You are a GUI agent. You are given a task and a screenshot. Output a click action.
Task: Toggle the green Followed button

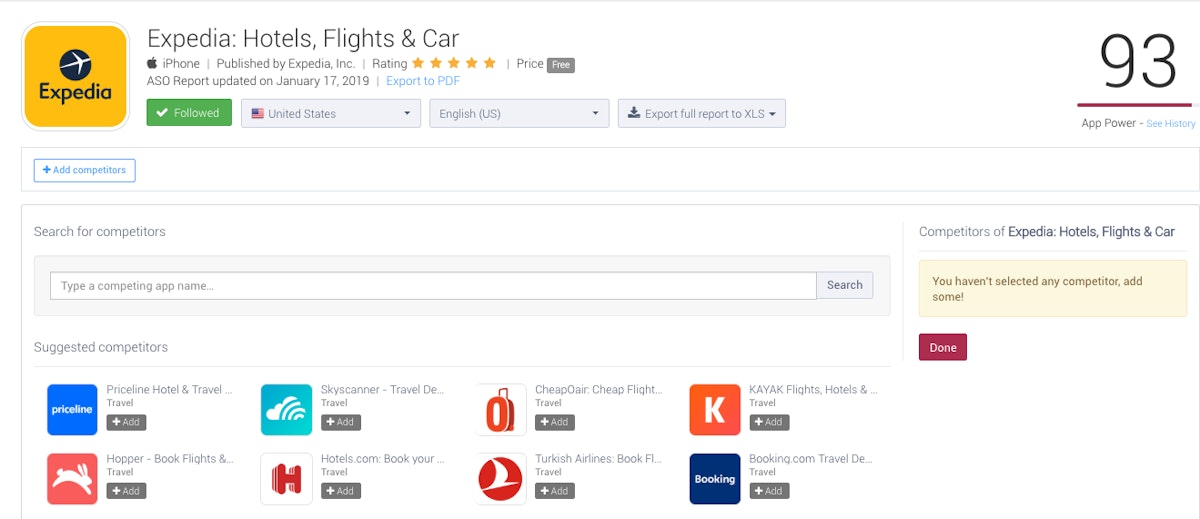189,113
